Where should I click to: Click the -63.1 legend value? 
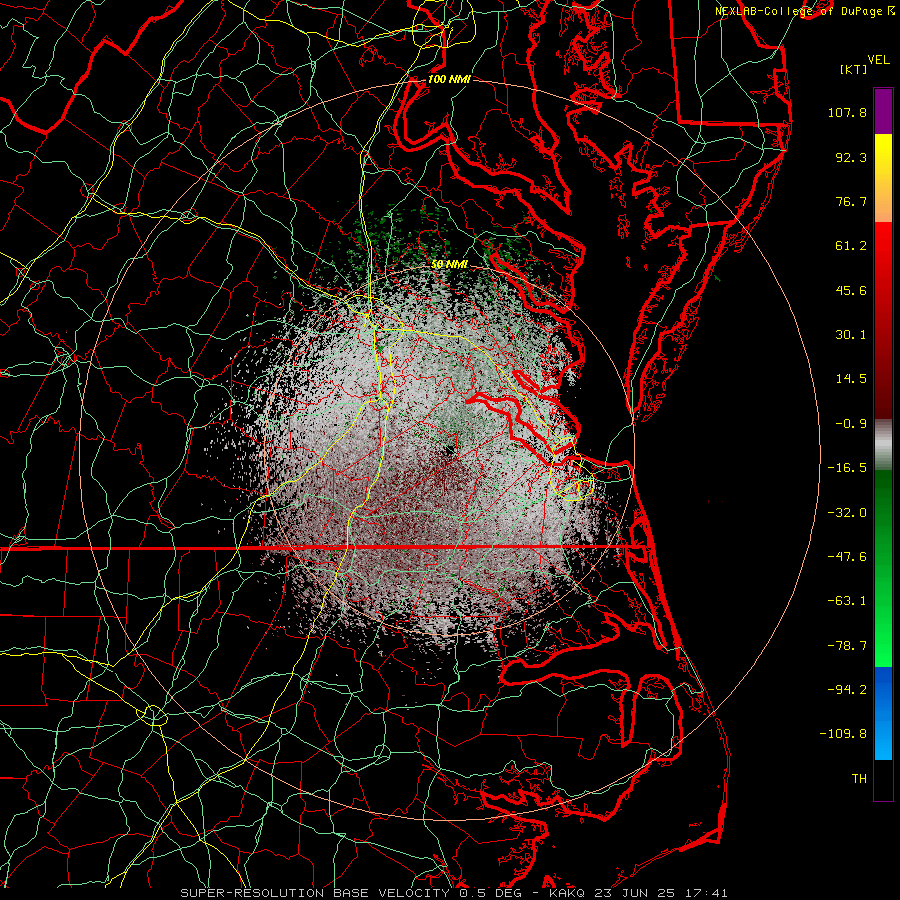847,601
